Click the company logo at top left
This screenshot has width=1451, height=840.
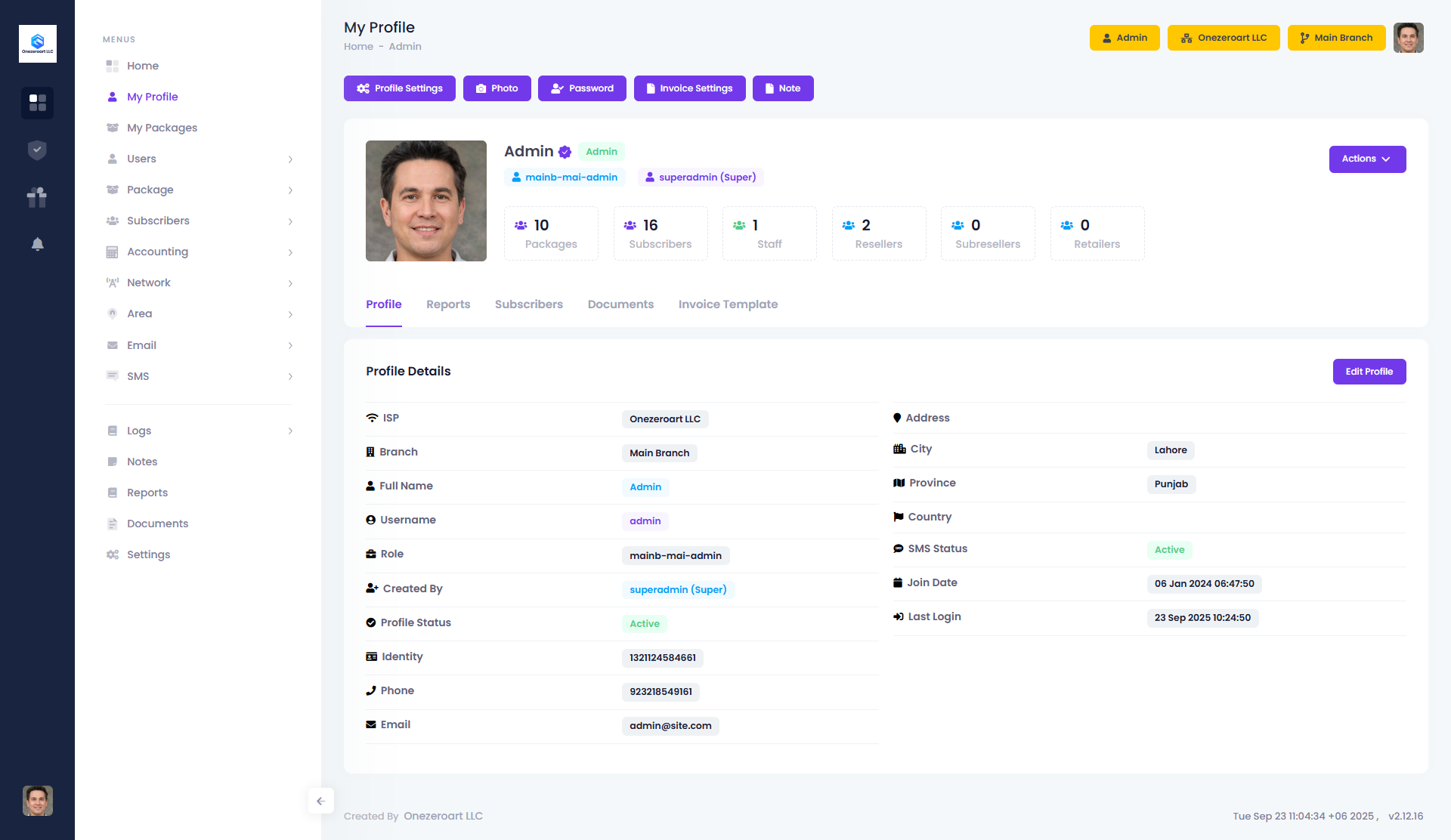[x=37, y=44]
